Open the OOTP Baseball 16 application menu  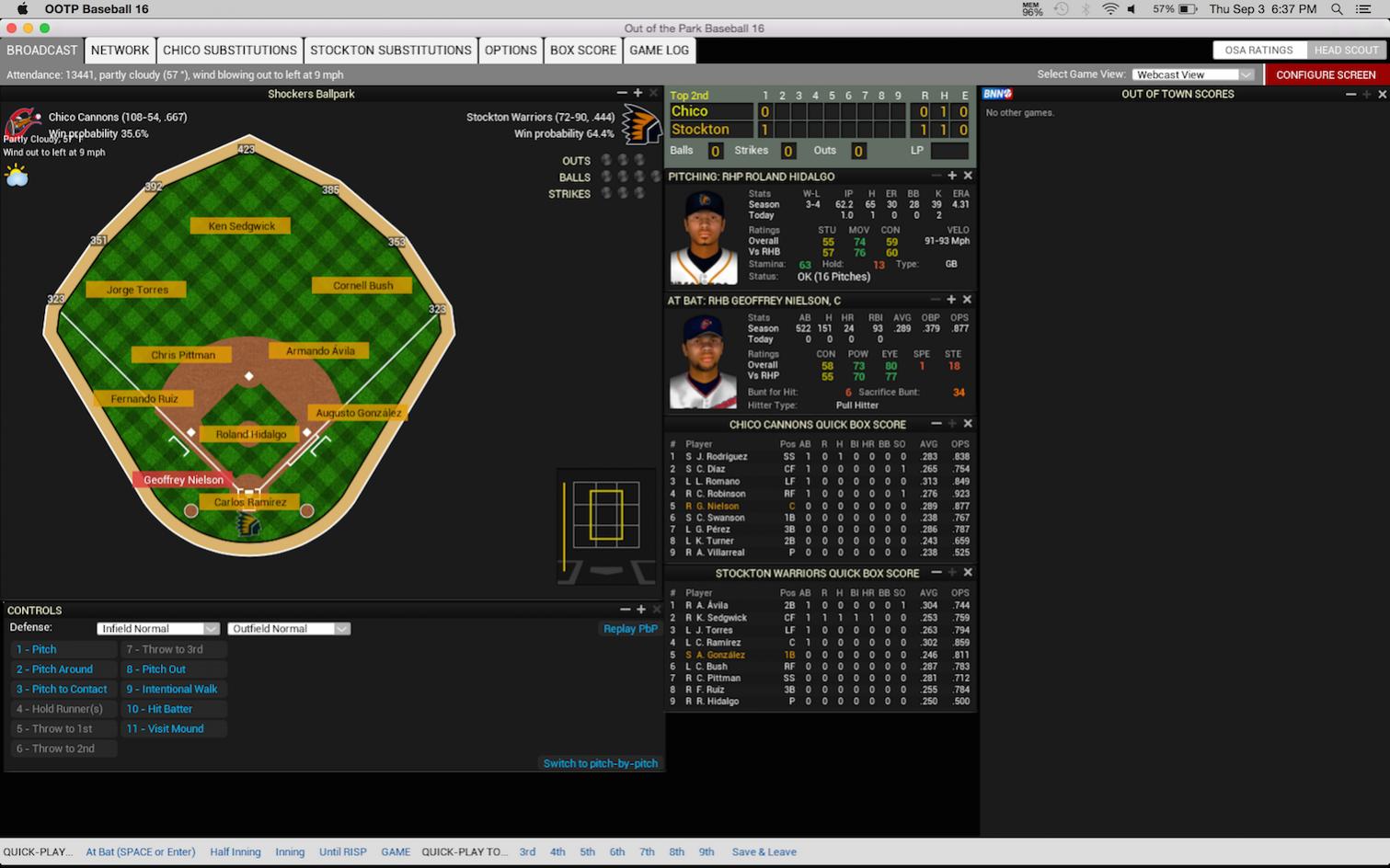click(97, 9)
